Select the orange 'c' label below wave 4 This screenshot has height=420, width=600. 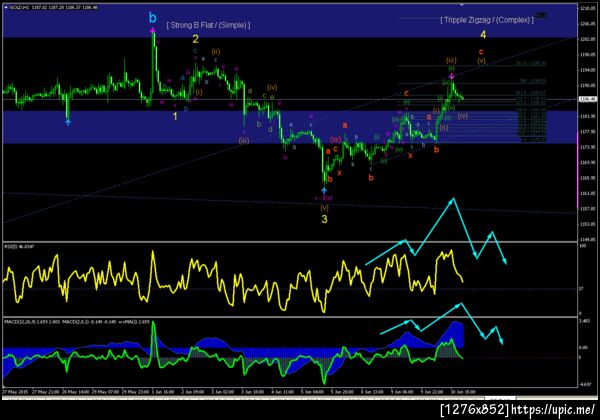point(481,52)
